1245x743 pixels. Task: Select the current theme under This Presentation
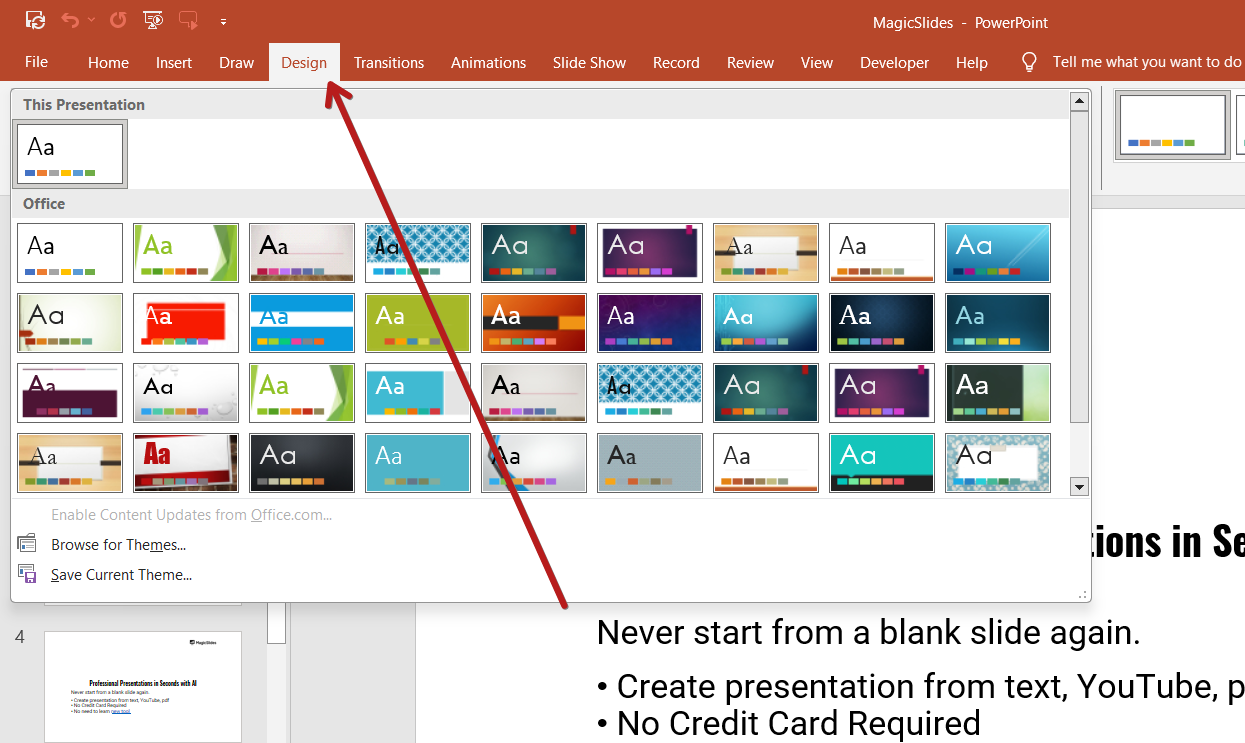(70, 154)
